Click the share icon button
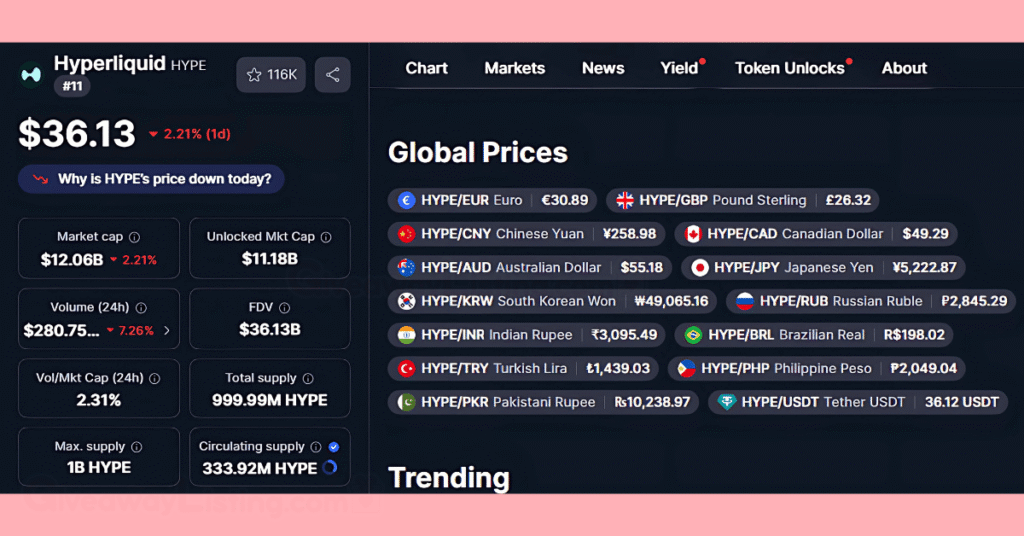This screenshot has height=536, width=1024. pos(332,74)
